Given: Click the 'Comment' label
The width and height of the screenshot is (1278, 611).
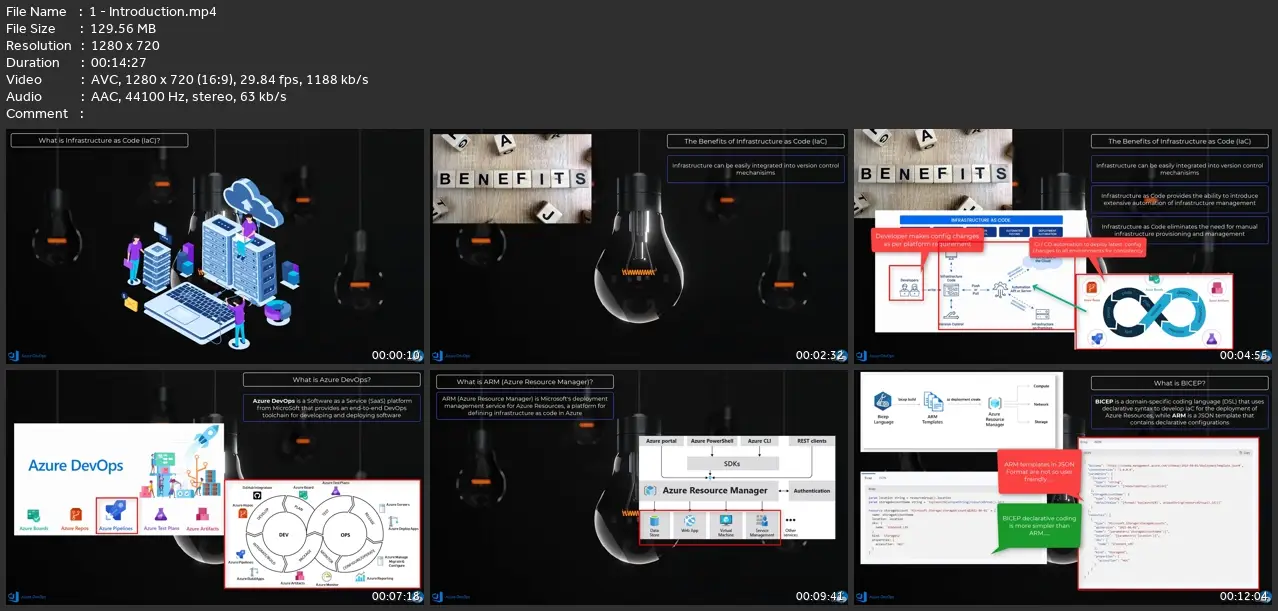Looking at the screenshot, I should pyautogui.click(x=37, y=114).
